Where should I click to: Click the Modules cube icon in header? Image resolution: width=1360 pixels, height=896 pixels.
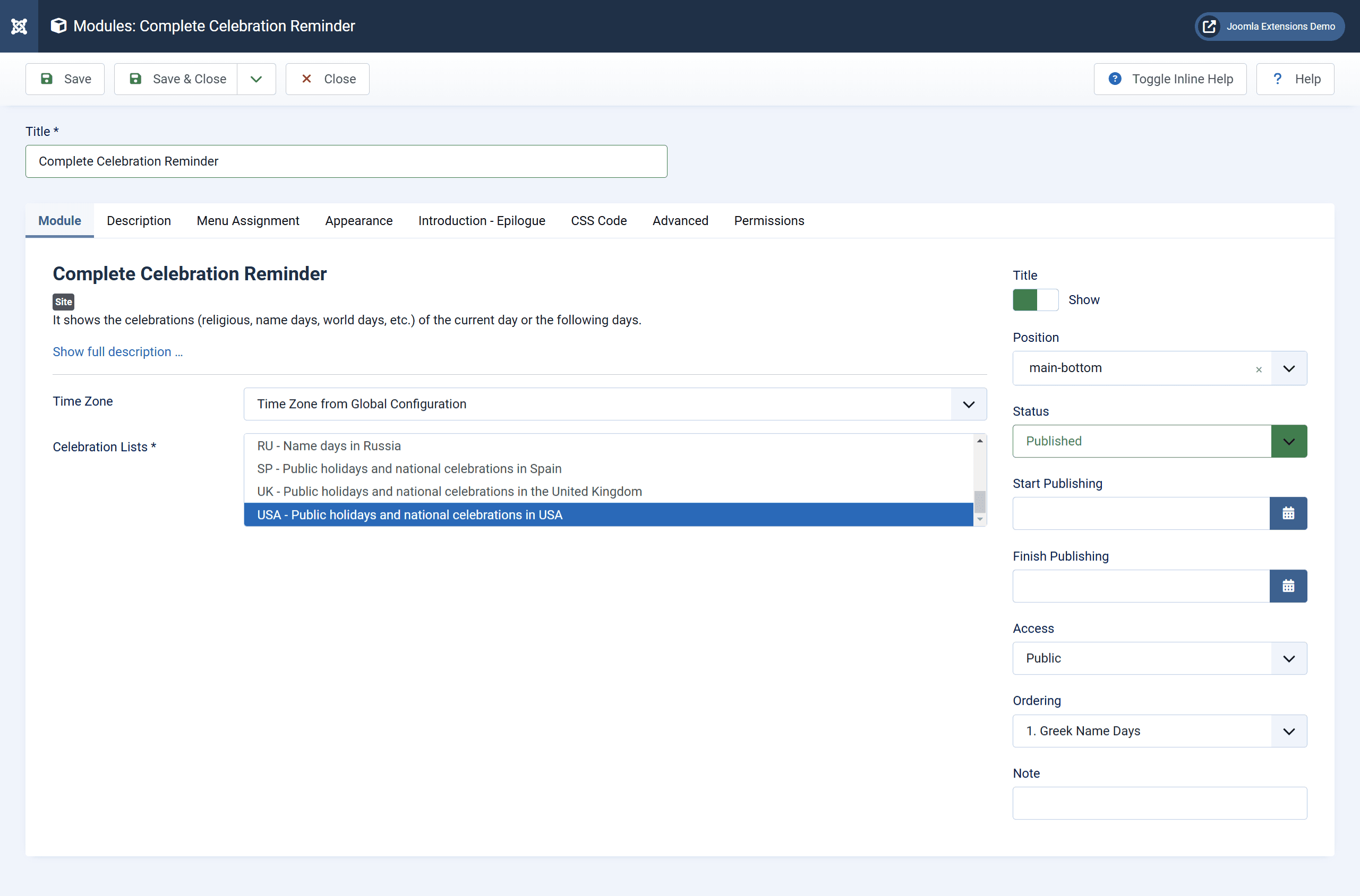(x=58, y=25)
